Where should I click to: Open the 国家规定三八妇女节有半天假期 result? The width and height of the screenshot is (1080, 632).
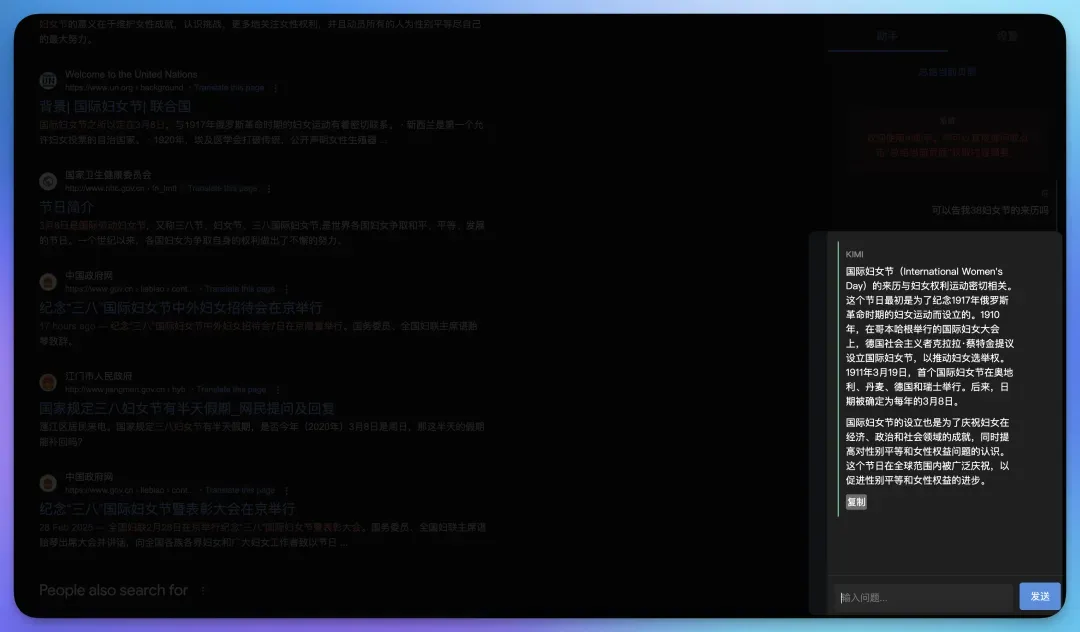187,408
